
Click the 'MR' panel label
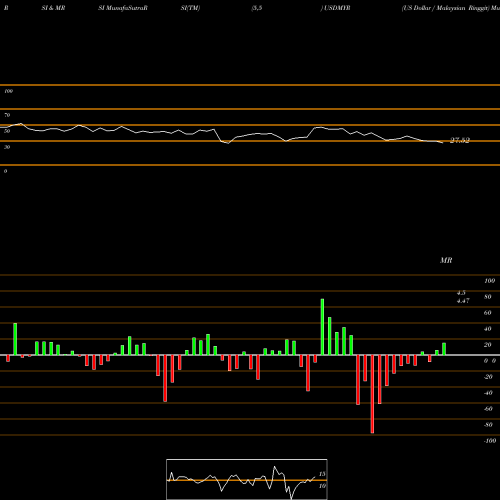(x=446, y=260)
